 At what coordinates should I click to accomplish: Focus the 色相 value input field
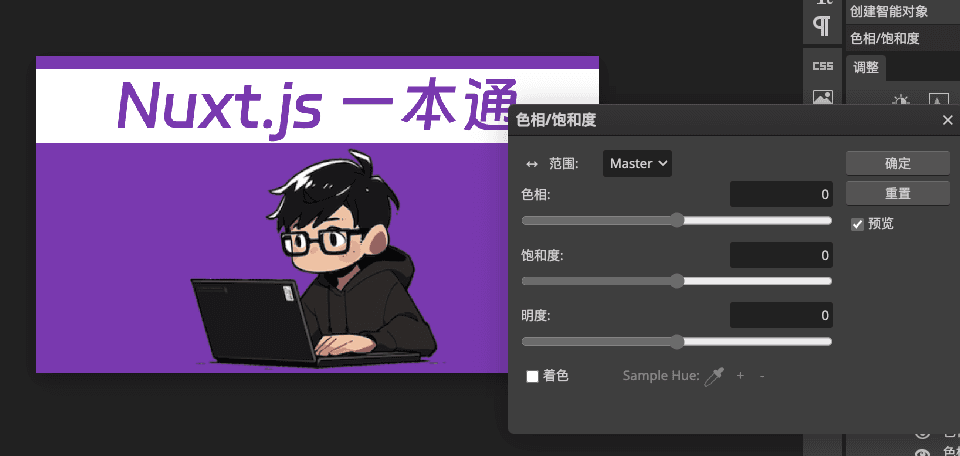pos(781,195)
